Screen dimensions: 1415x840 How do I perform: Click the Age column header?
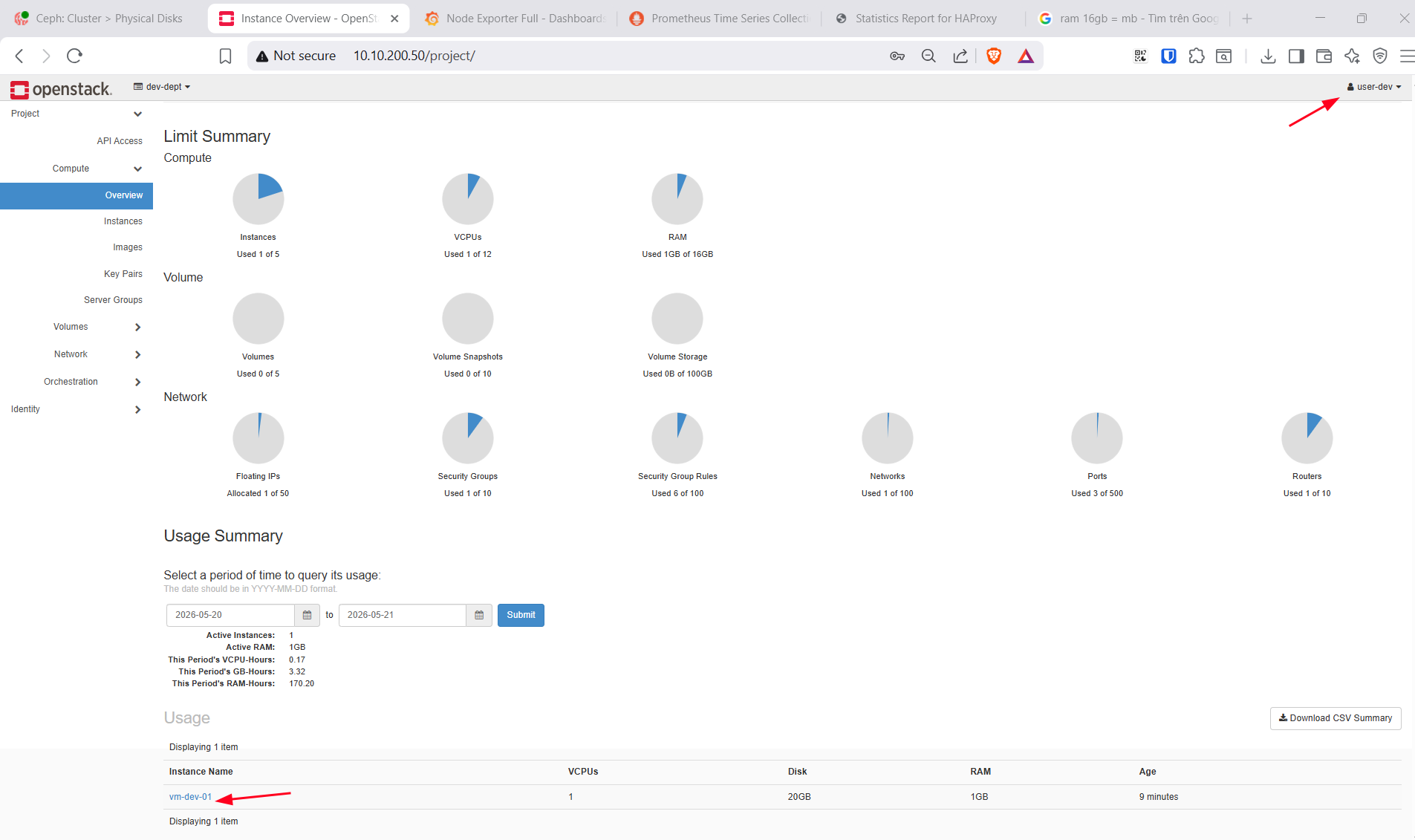coord(1148,772)
